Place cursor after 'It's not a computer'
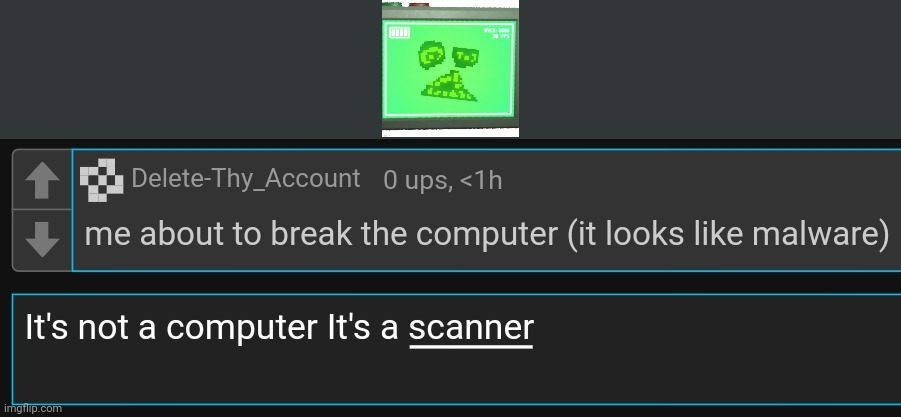The image size is (901, 417). click(x=318, y=327)
